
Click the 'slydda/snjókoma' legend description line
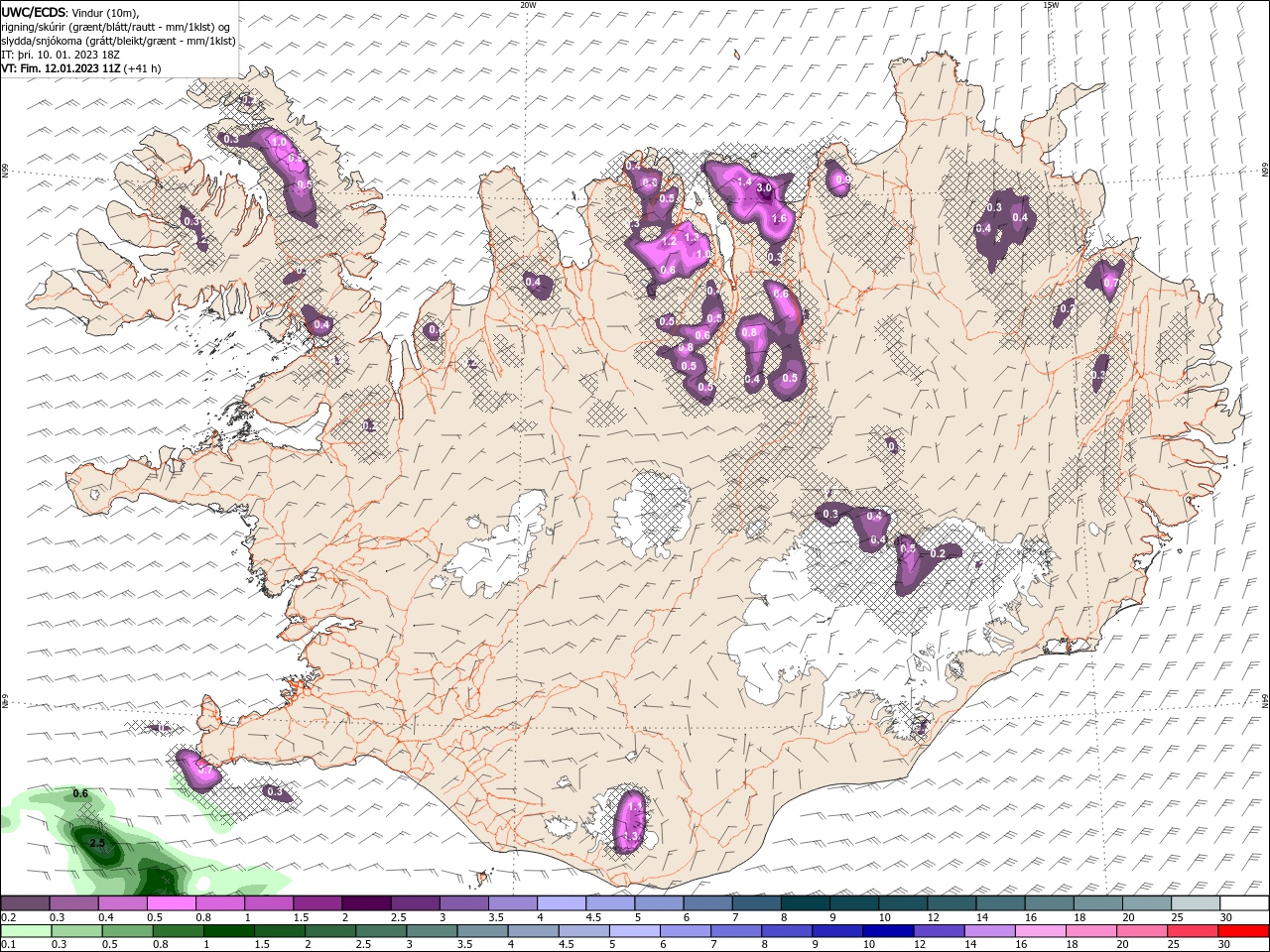point(118,41)
